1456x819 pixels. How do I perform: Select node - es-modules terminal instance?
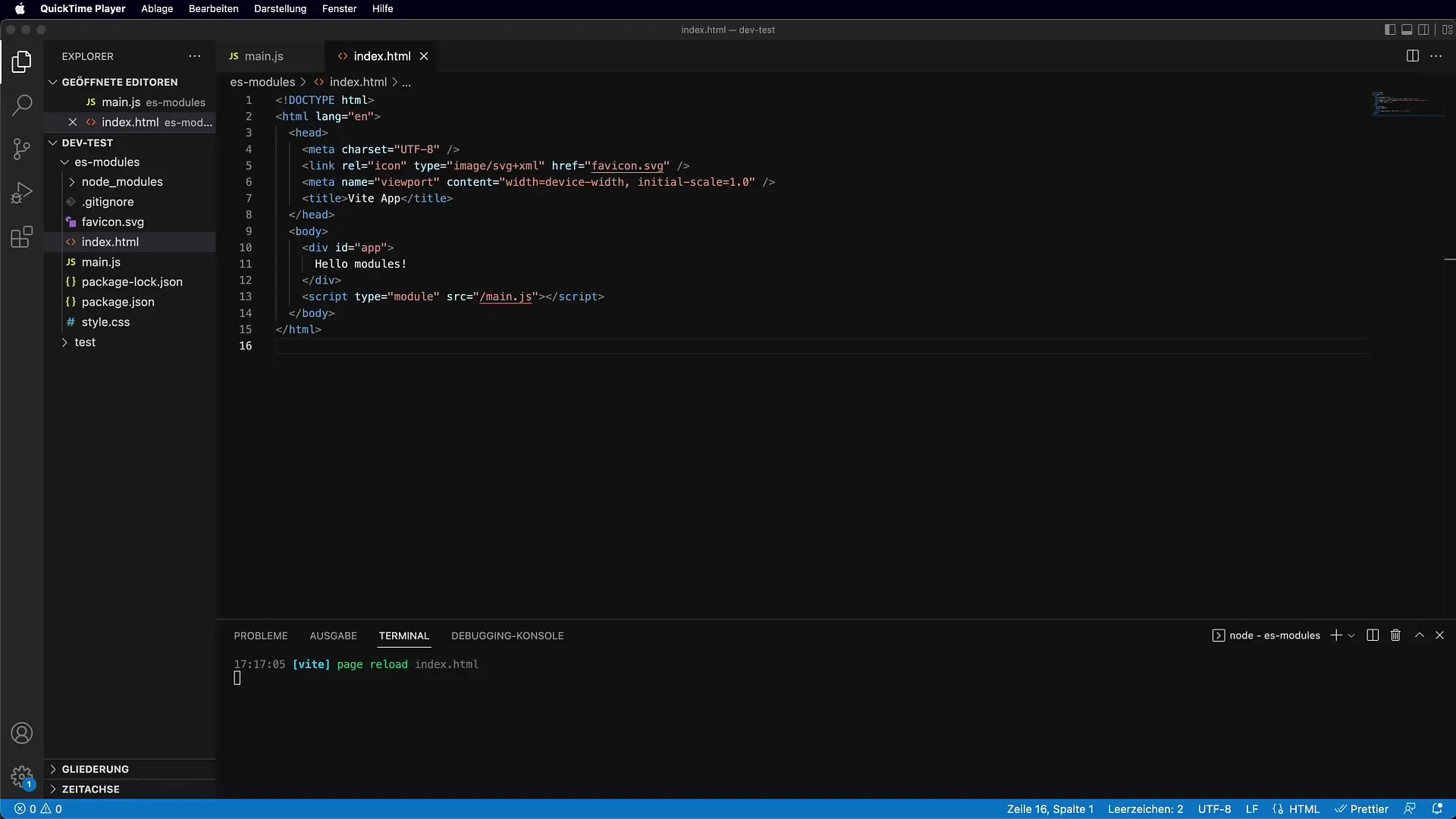(1266, 635)
